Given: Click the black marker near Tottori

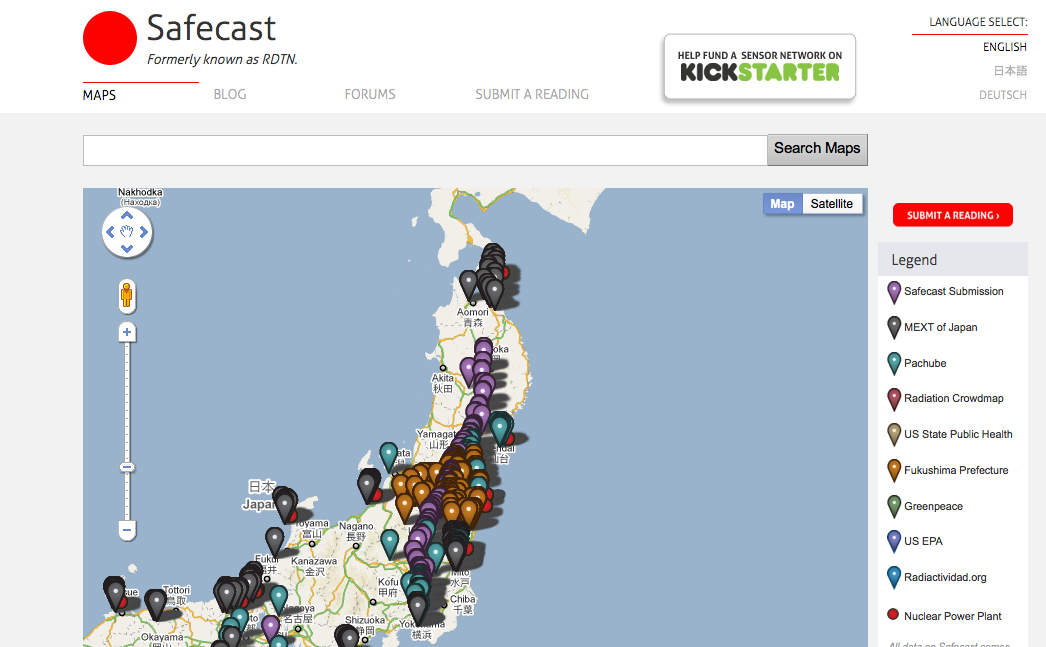Looking at the screenshot, I should tap(156, 602).
